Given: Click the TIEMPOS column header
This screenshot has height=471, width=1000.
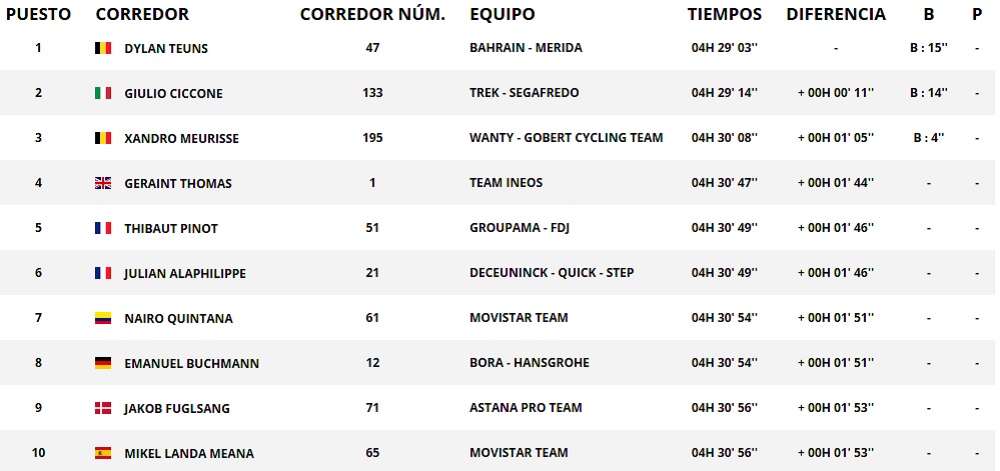Looking at the screenshot, I should click(x=724, y=15).
